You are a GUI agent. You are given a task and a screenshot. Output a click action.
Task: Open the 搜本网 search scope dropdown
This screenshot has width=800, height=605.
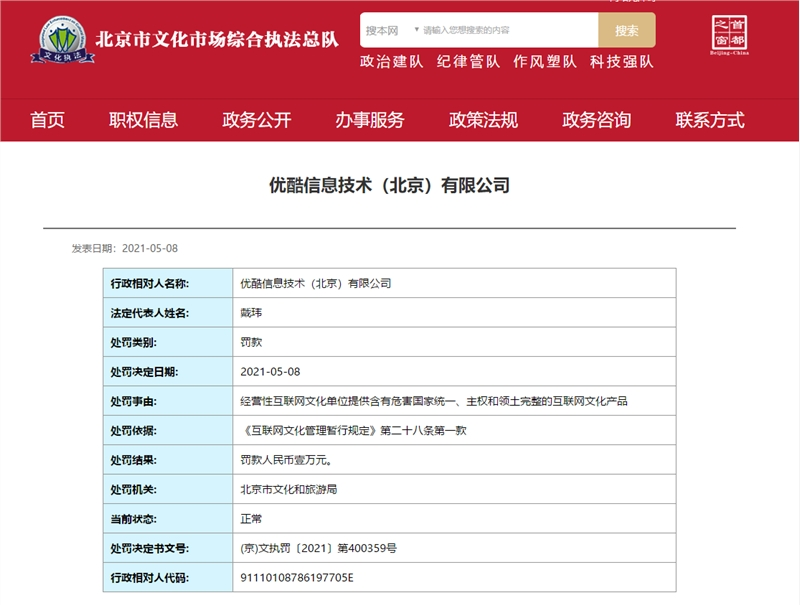coord(391,30)
